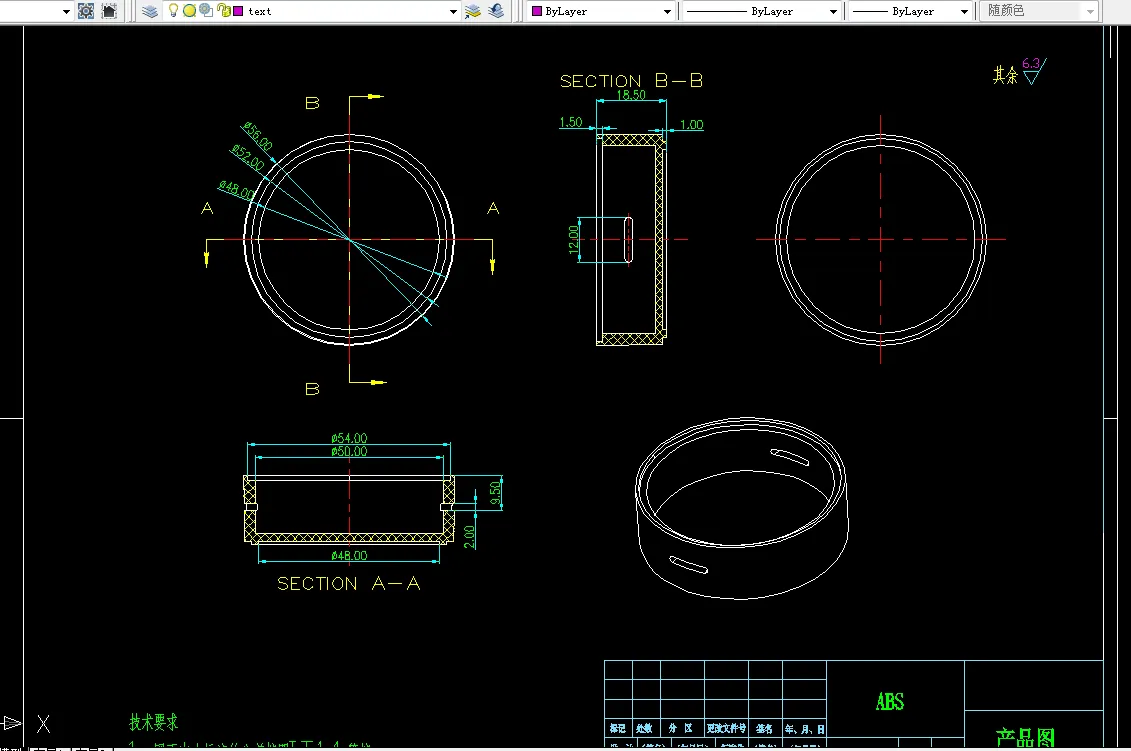This screenshot has width=1131, height=751.
Task: Toggle the text layer freeze sun icon
Action: 189,11
